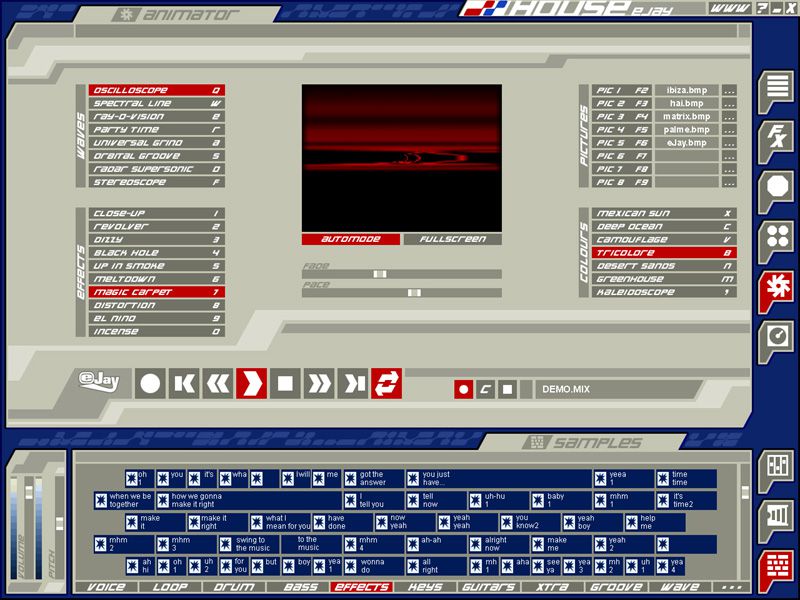
Task: Expand more sample categories with ellipsis tab
Action: (x=731, y=587)
